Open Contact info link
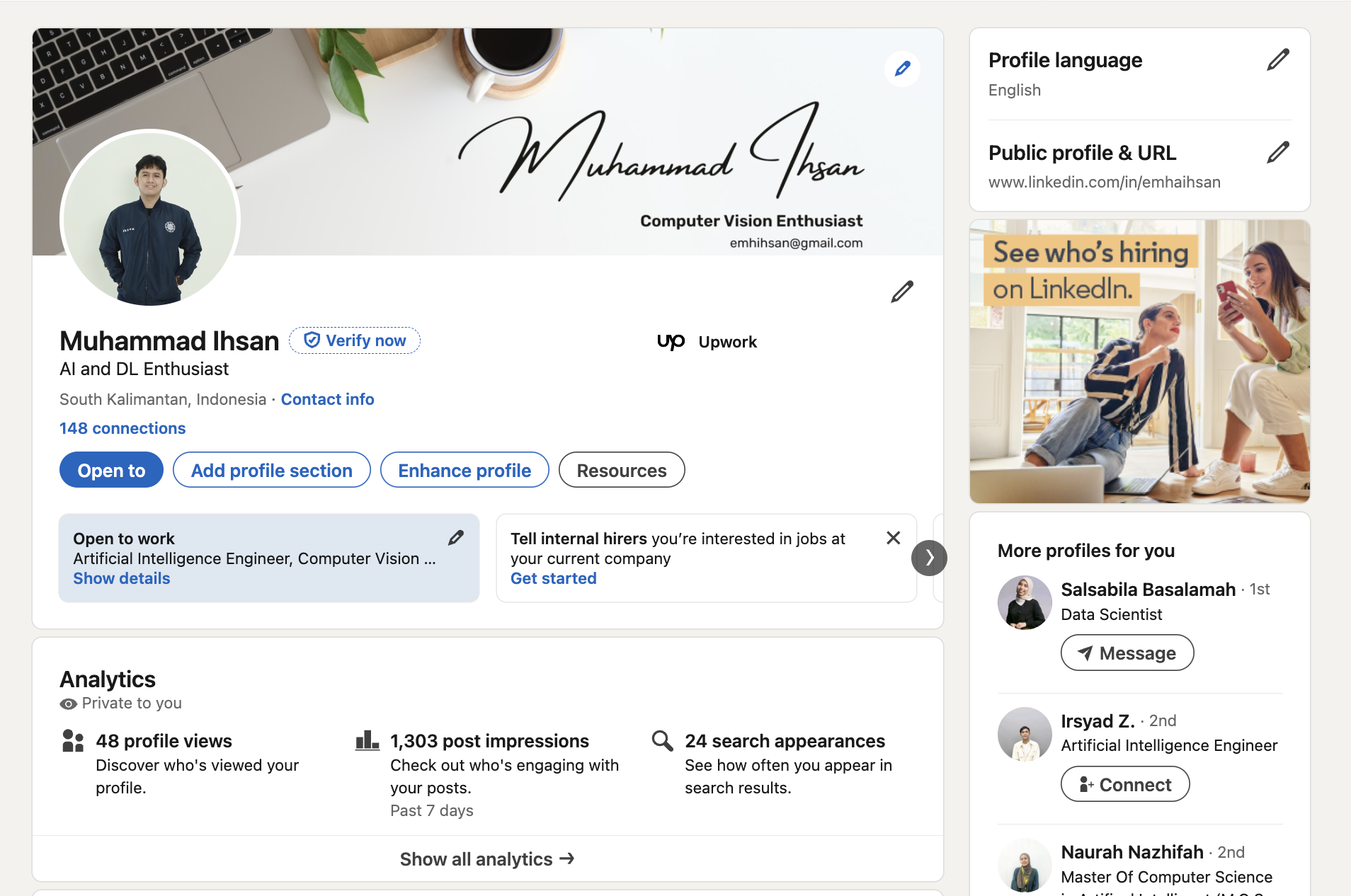The width and height of the screenshot is (1351, 896). point(327,399)
